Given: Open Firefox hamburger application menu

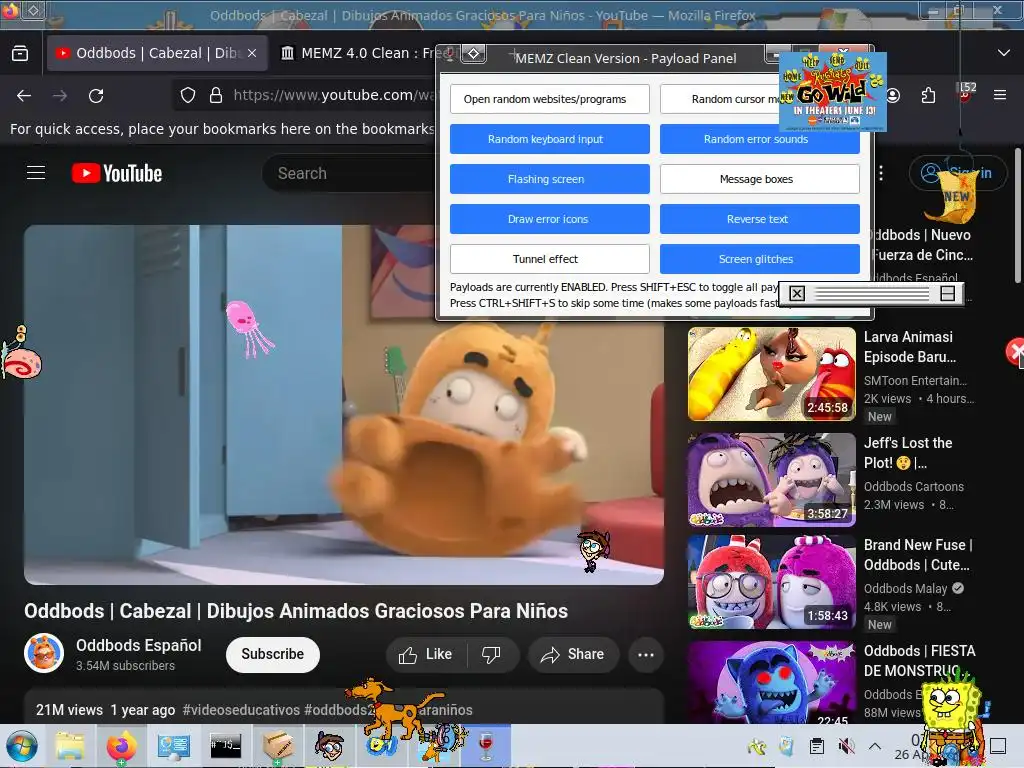Looking at the screenshot, I should click(x=1000, y=95).
